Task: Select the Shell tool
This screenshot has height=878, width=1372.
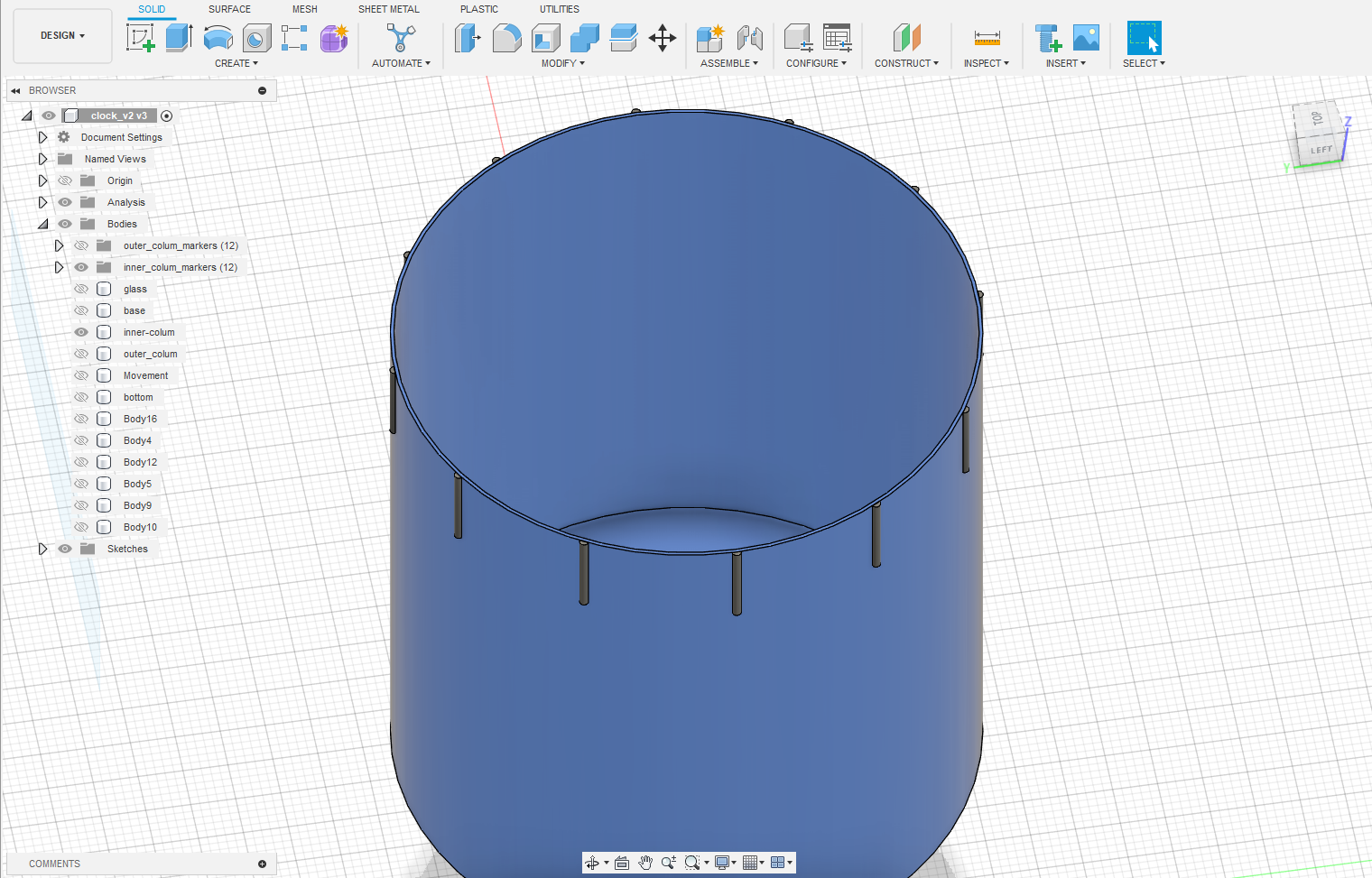Action: (x=545, y=38)
